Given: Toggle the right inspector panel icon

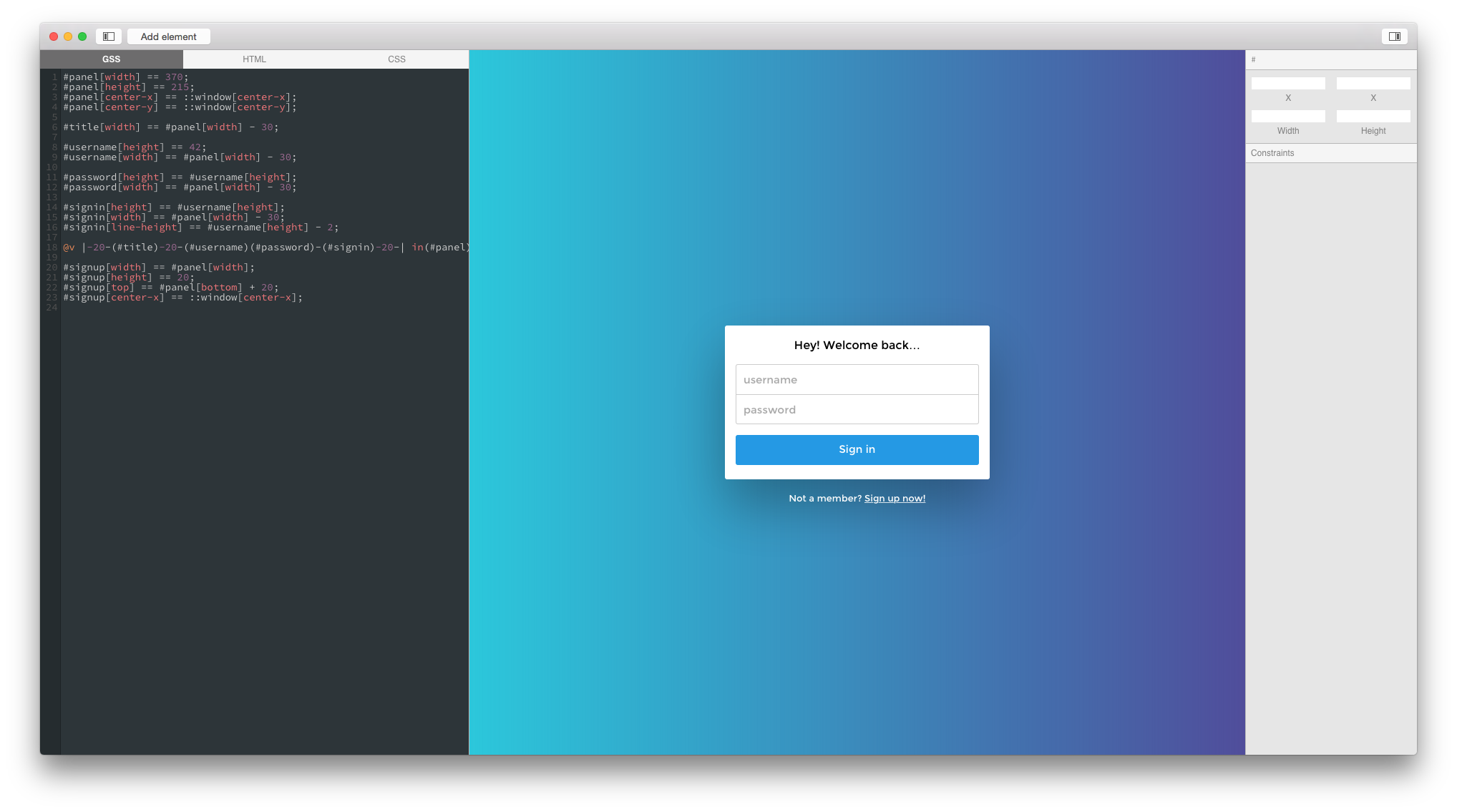Looking at the screenshot, I should point(1394,36).
